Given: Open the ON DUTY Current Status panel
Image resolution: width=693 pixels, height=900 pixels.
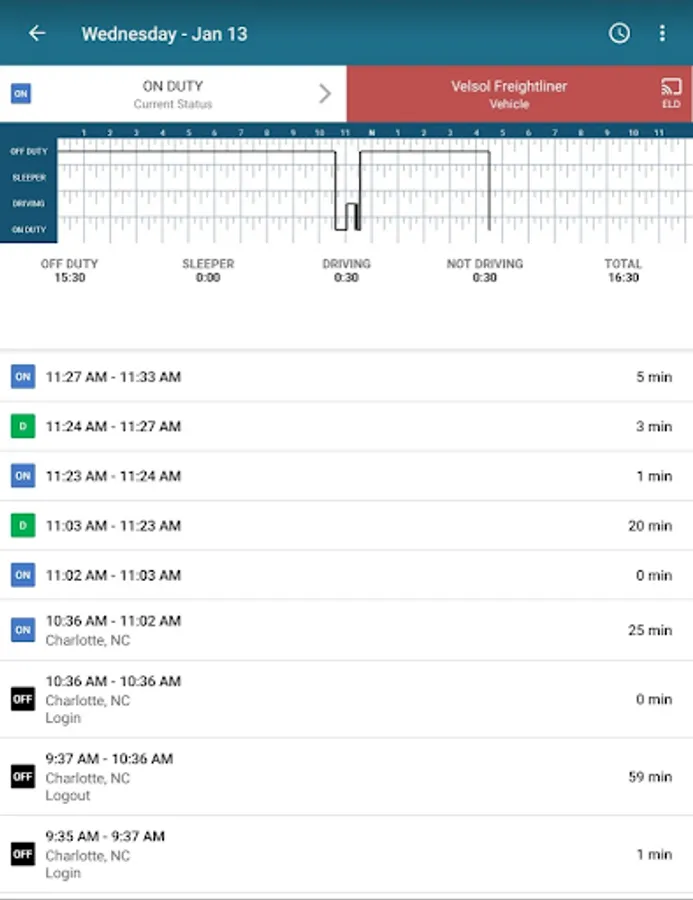Looking at the screenshot, I should point(173,94).
